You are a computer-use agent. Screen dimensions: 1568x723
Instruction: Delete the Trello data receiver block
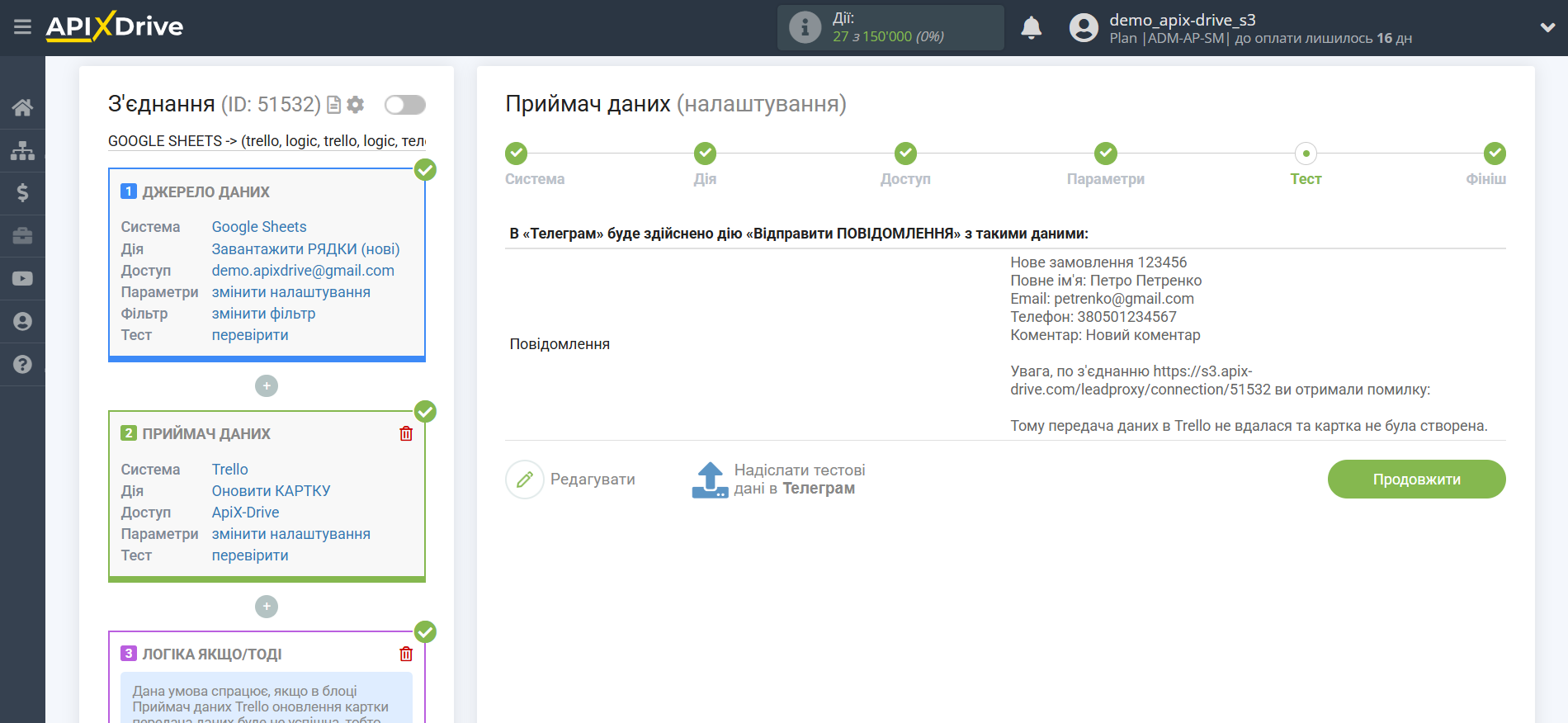406,433
